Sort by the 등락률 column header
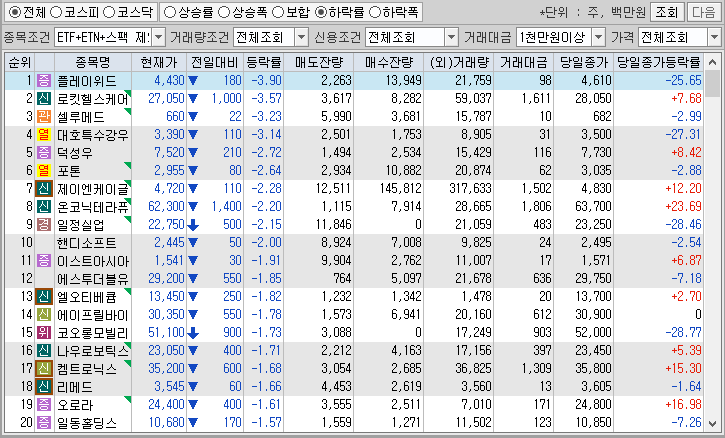Viewport: 725px width, 438px height. 264,62
